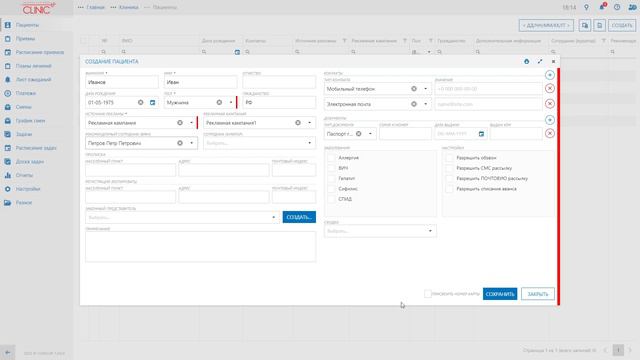Tick the Гепатит checkbox
Viewport: 640px width, 360px height.
(x=331, y=178)
